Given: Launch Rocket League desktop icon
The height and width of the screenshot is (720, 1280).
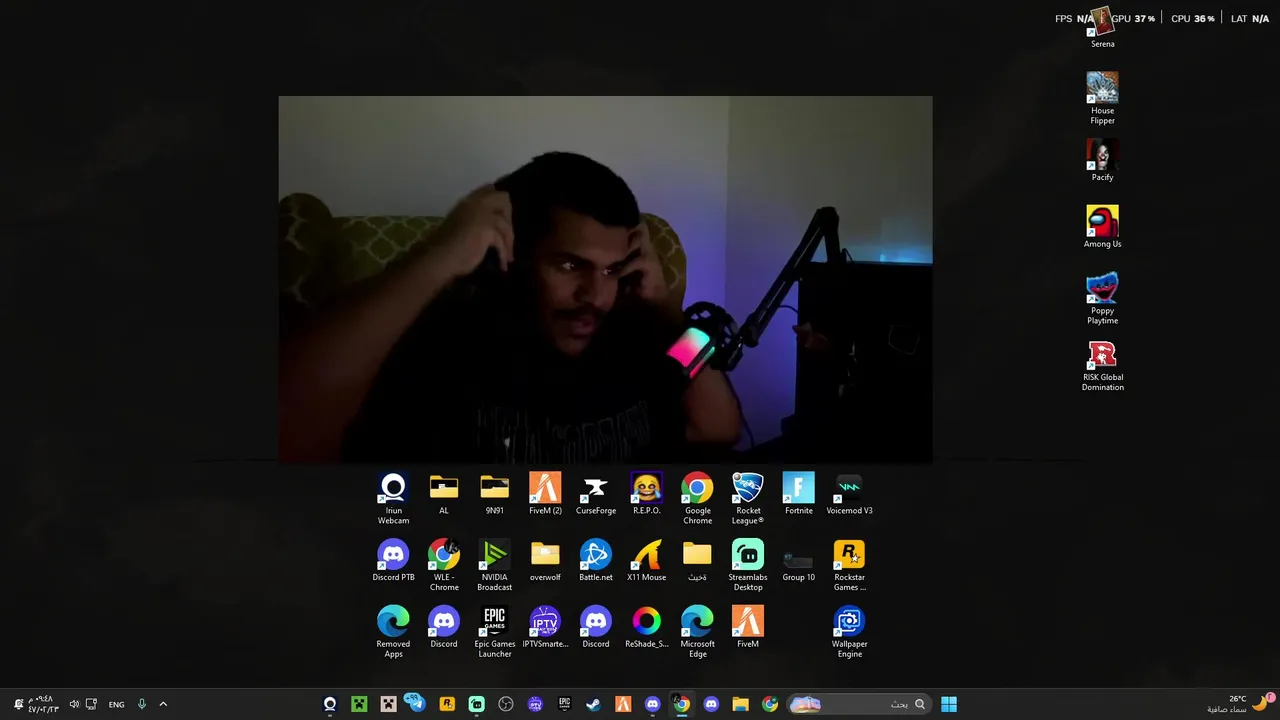Looking at the screenshot, I should (748, 498).
